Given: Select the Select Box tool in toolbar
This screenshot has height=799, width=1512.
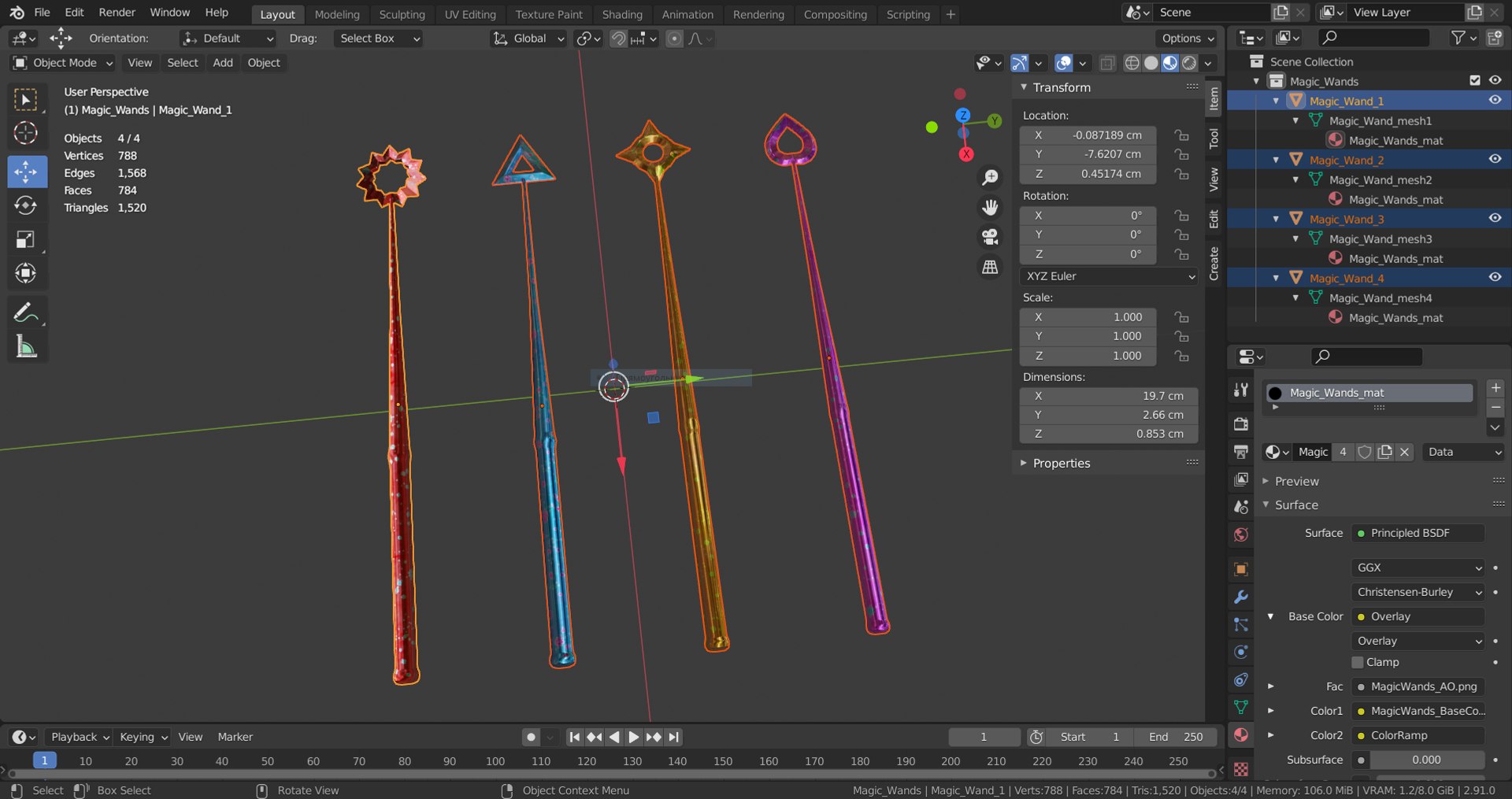Looking at the screenshot, I should (26, 99).
